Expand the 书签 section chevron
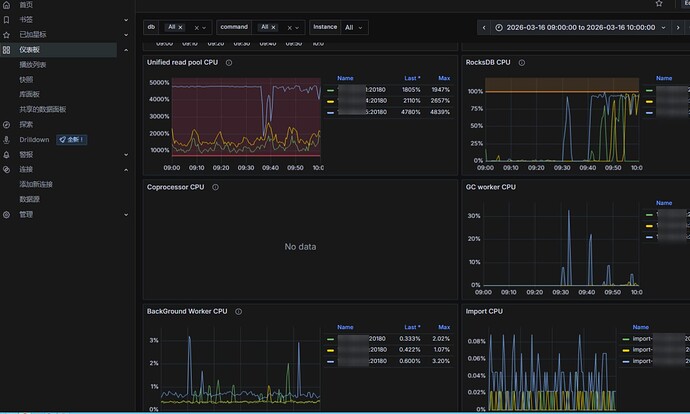The width and height of the screenshot is (690, 414). 126,20
